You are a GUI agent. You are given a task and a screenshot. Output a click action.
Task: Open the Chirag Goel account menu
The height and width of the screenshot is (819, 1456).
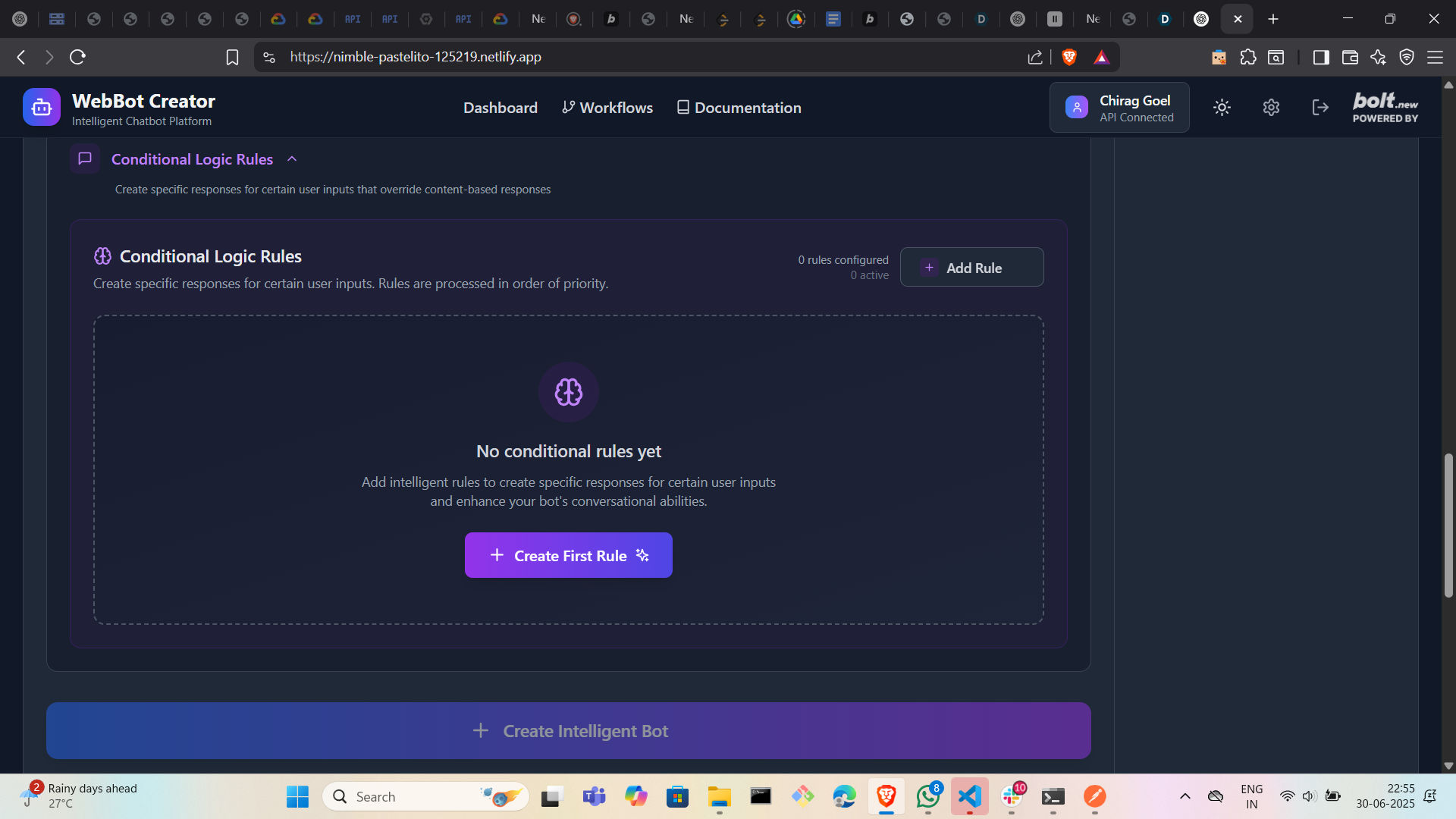pyautogui.click(x=1119, y=108)
